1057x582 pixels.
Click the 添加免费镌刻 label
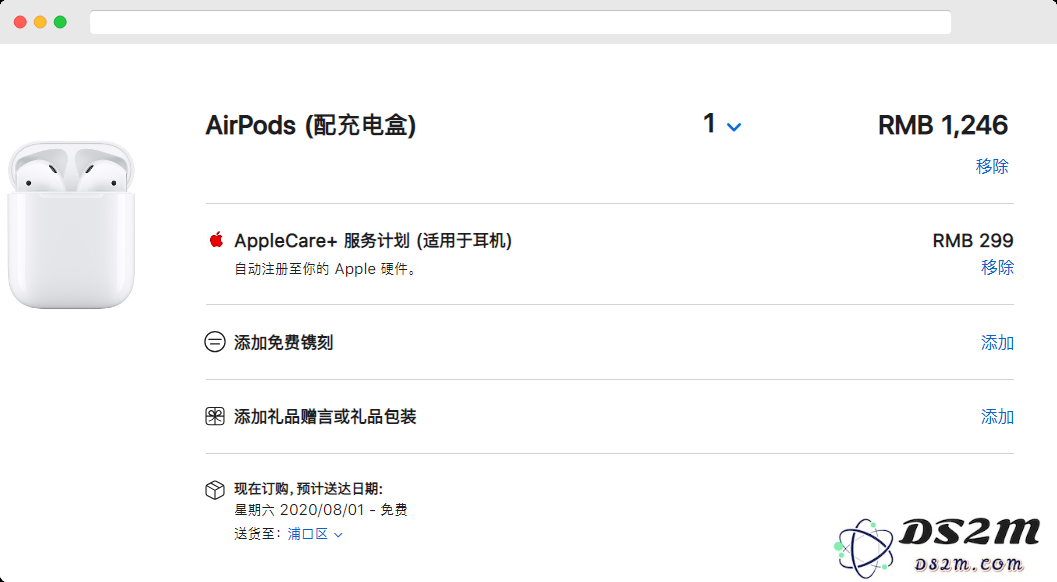coord(284,343)
